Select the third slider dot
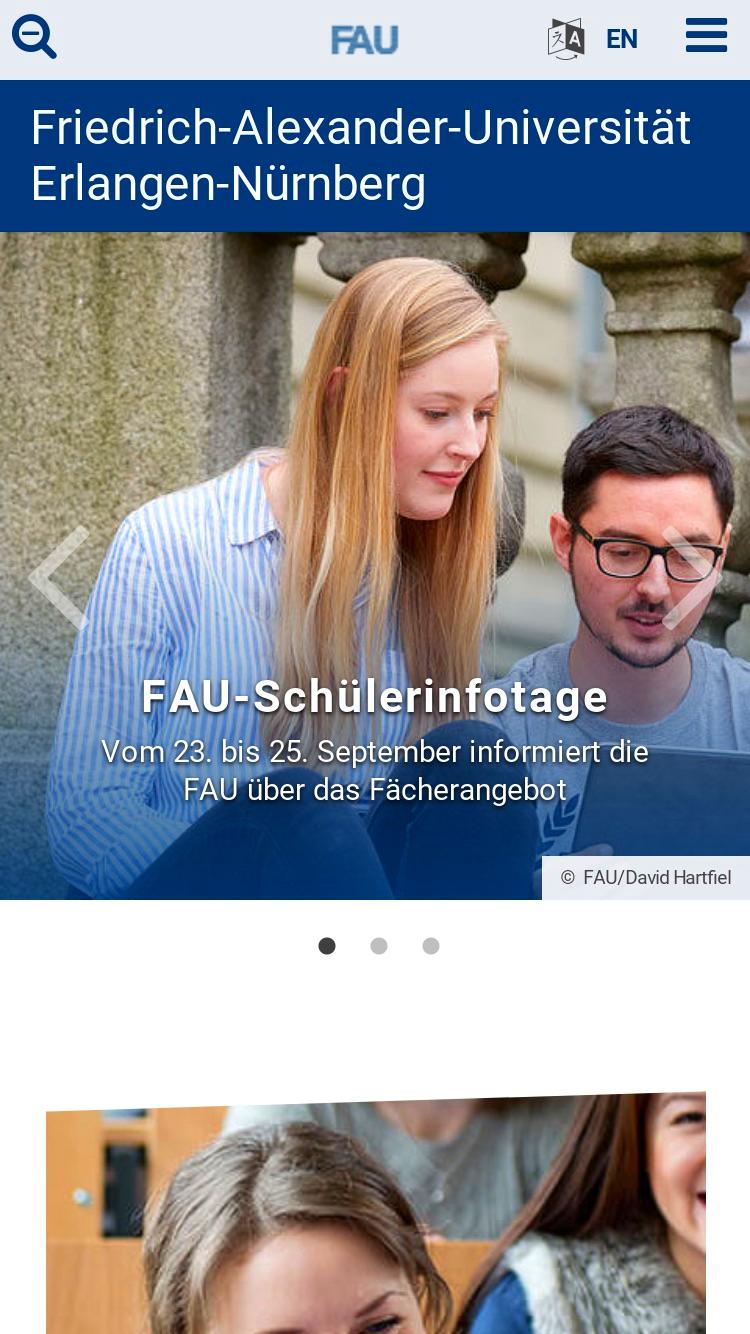This screenshot has height=1334, width=750. click(x=431, y=946)
